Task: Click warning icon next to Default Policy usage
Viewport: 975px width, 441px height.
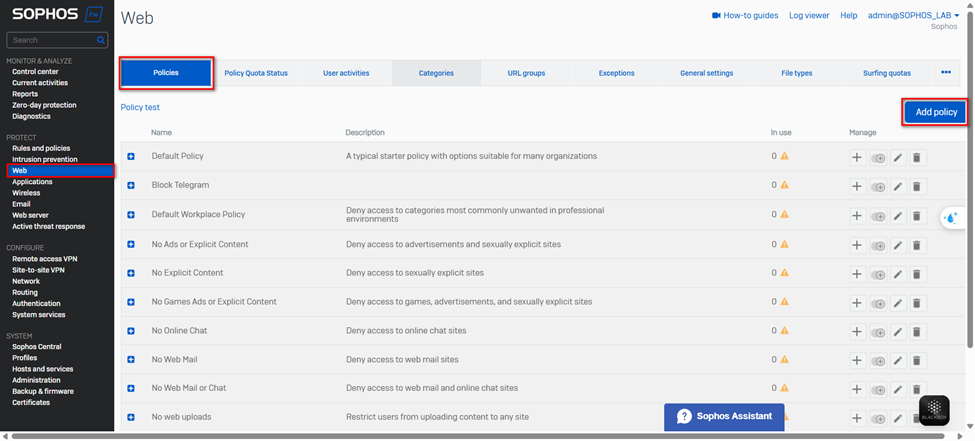Action: [x=784, y=157]
